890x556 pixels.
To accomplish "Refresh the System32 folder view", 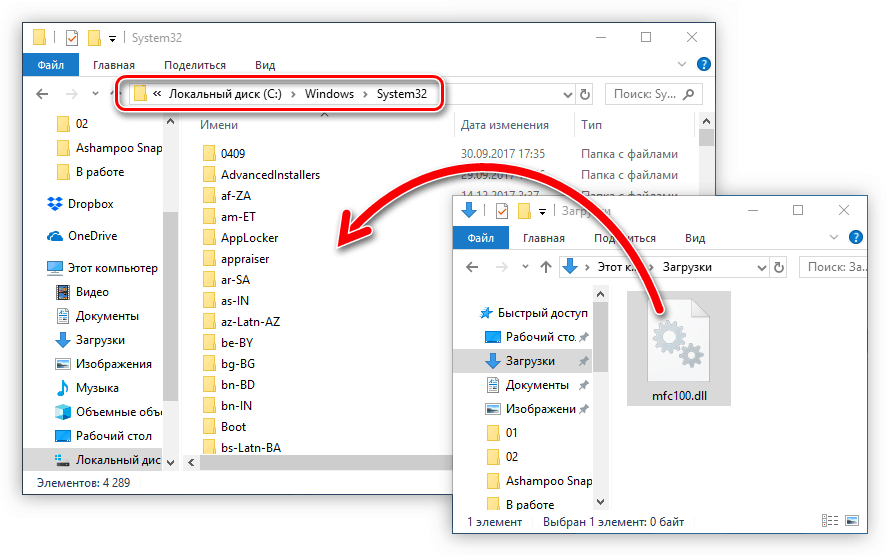I will (x=585, y=94).
